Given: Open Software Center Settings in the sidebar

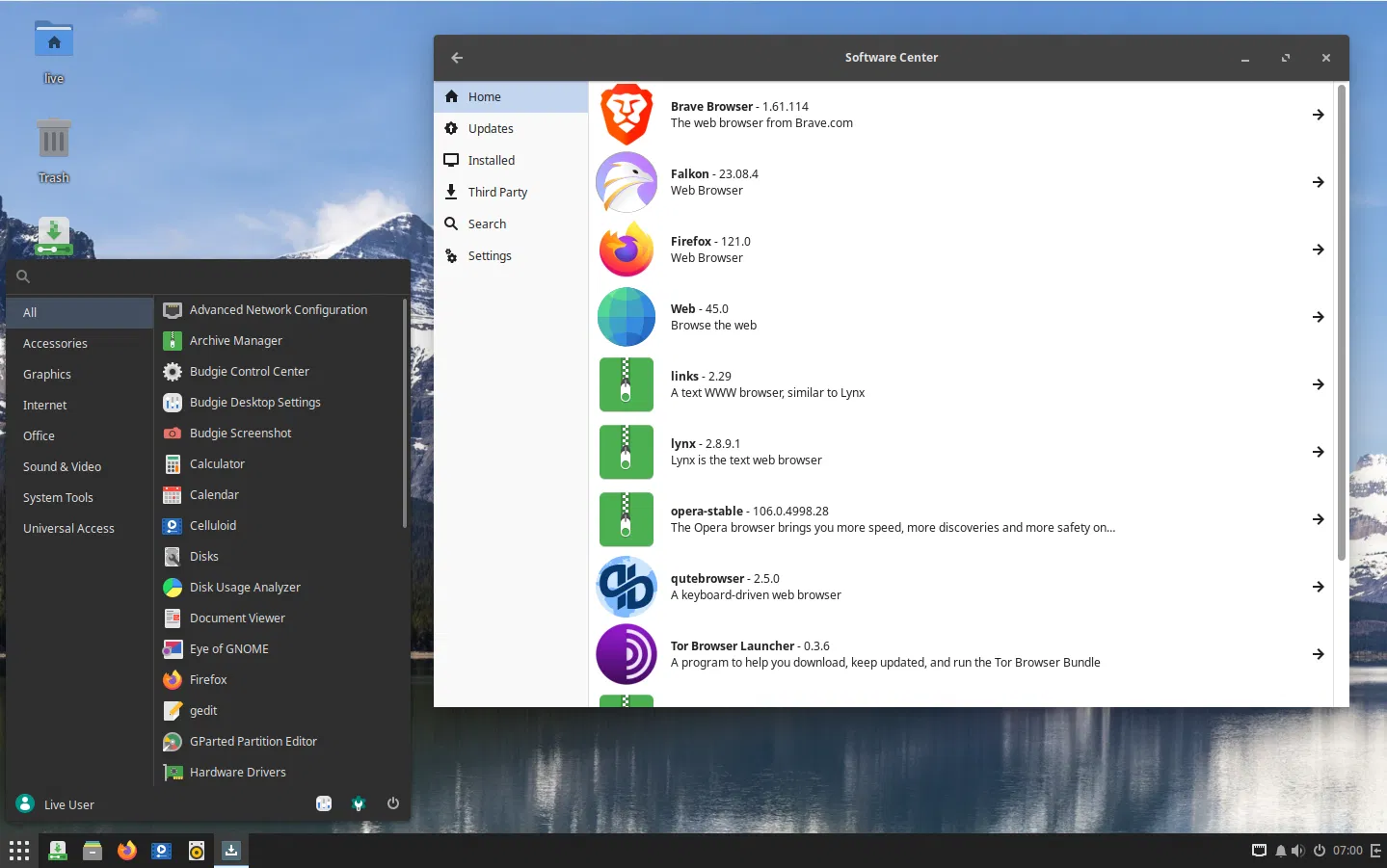Looking at the screenshot, I should [x=511, y=255].
